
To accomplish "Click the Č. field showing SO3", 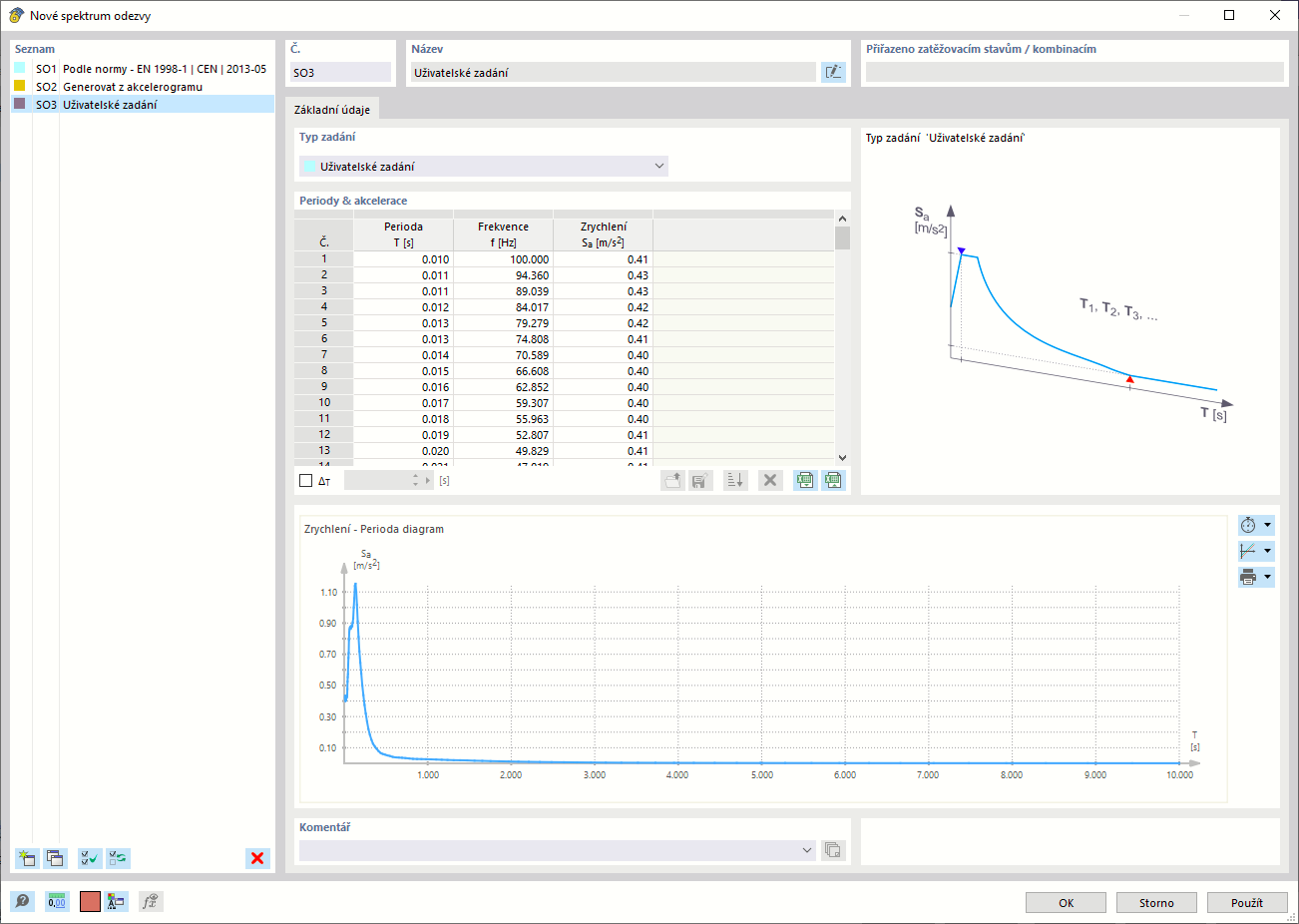I will [340, 72].
